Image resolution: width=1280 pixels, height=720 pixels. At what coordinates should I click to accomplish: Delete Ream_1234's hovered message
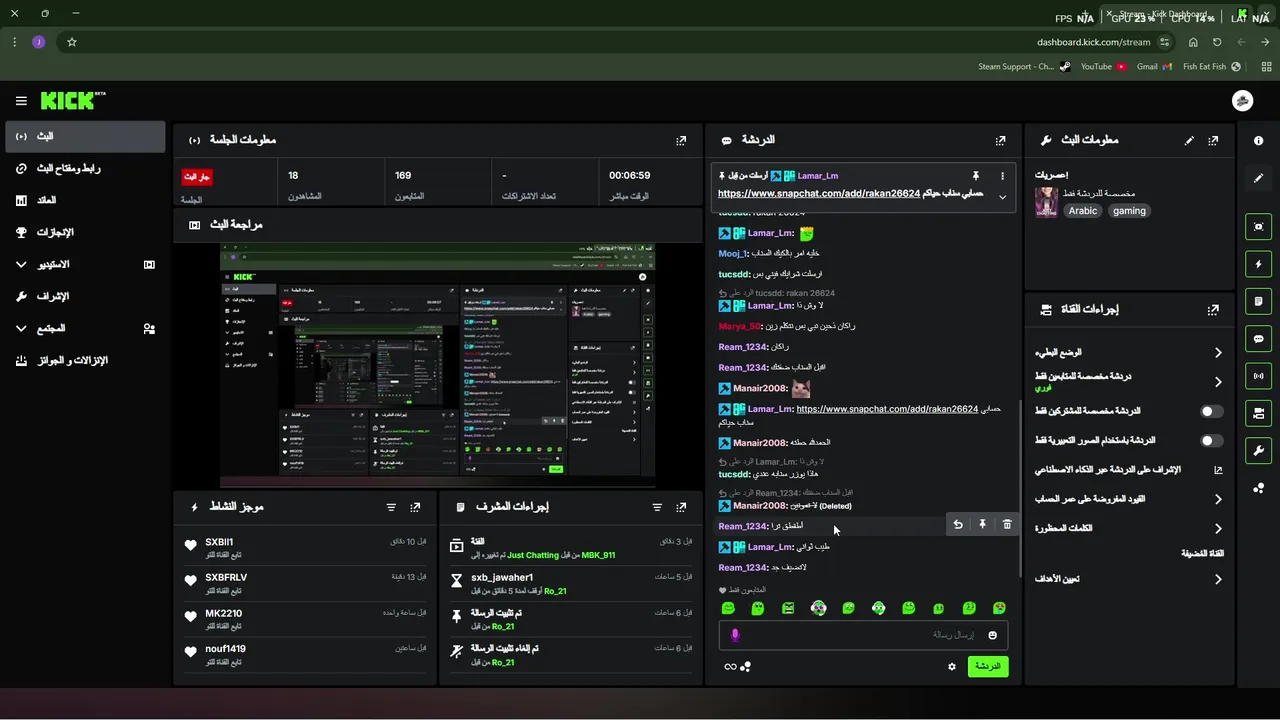(x=1007, y=525)
